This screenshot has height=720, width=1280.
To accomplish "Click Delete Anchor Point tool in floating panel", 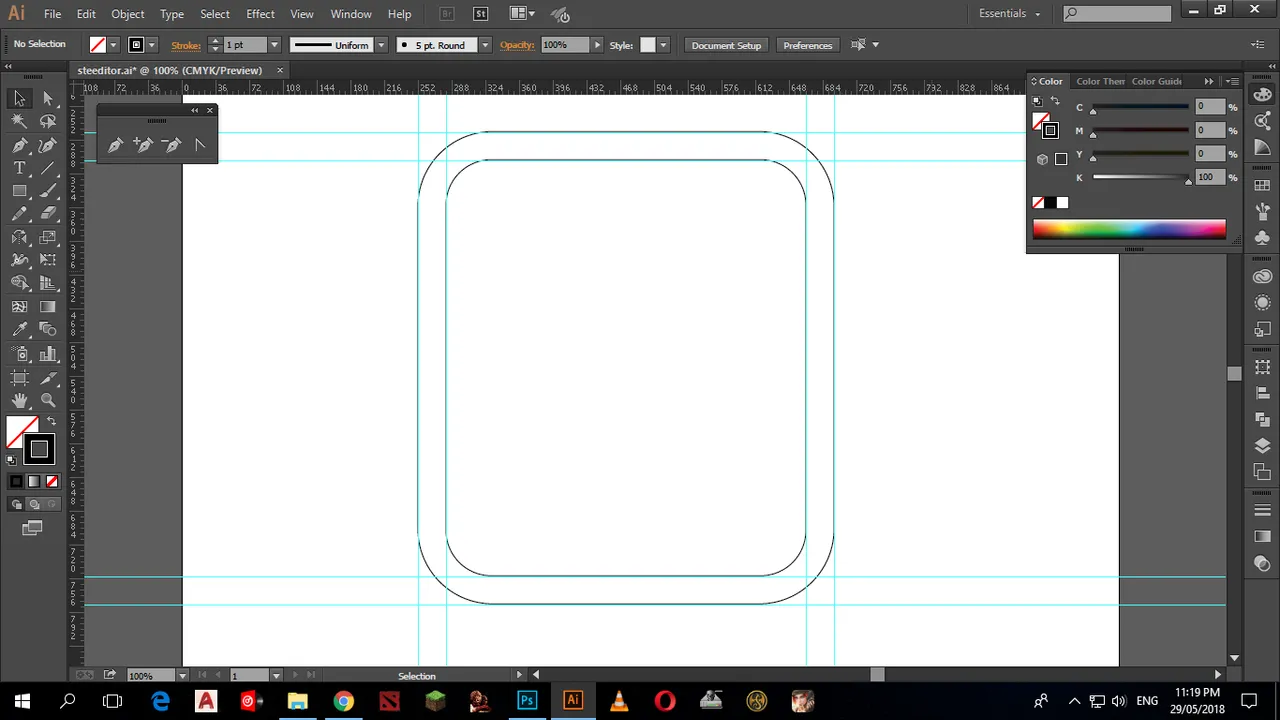I will 171,145.
